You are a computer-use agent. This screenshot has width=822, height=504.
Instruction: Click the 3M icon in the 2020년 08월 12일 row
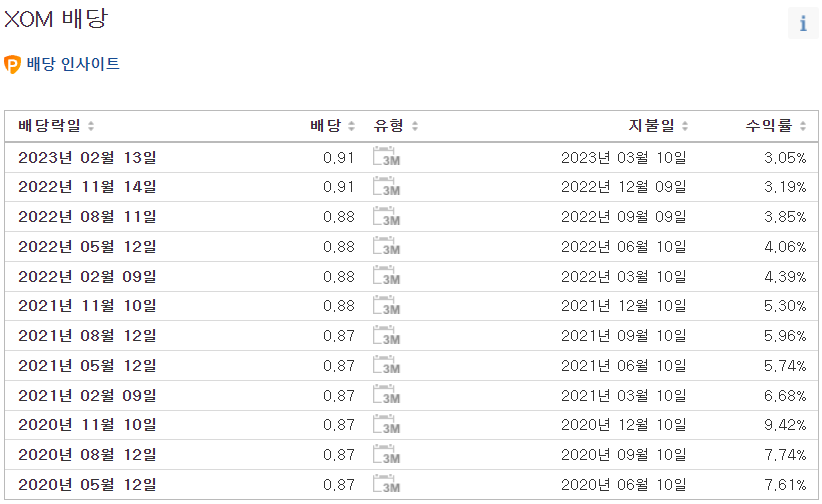coord(386,455)
